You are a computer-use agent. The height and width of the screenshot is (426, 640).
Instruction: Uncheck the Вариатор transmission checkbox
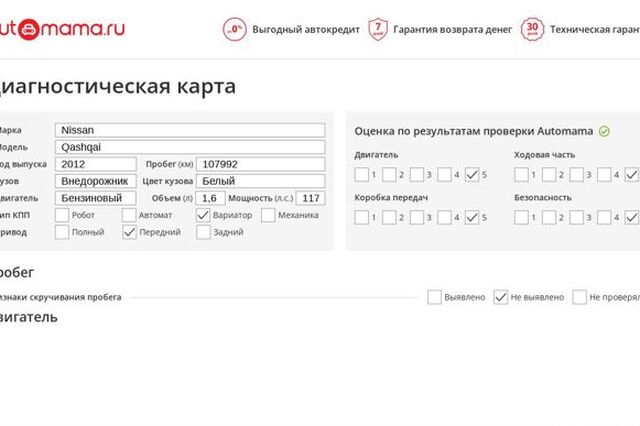pos(203,215)
